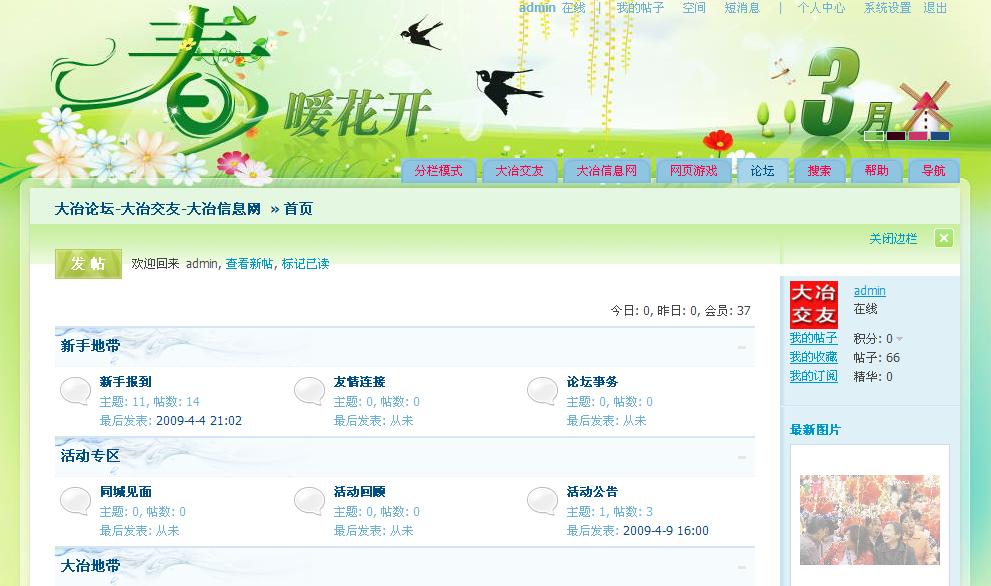Open the 论坛事务 forum title
The width and height of the screenshot is (991, 586).
point(592,382)
